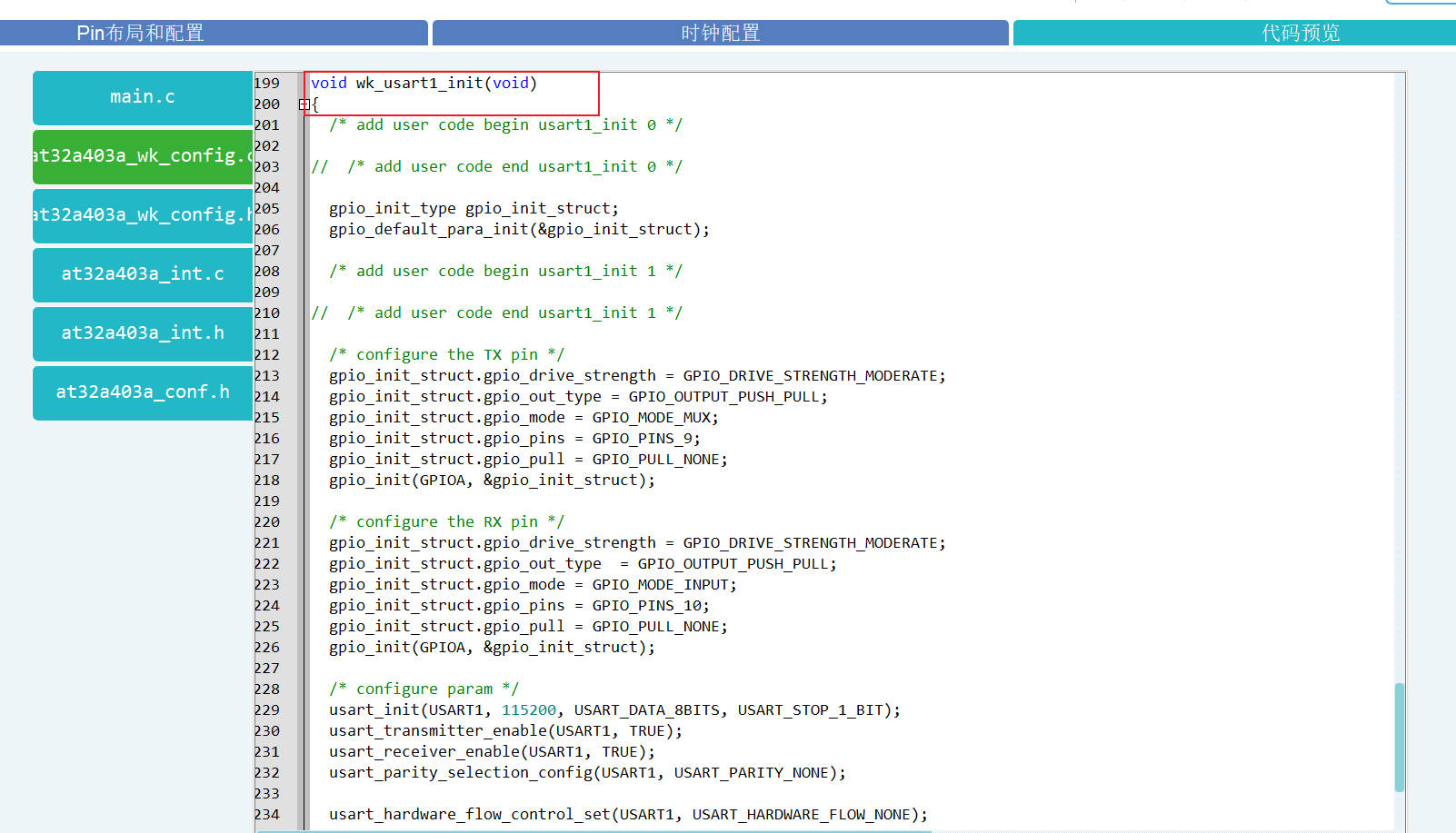Click the usart_receiver_enable line

[492, 751]
